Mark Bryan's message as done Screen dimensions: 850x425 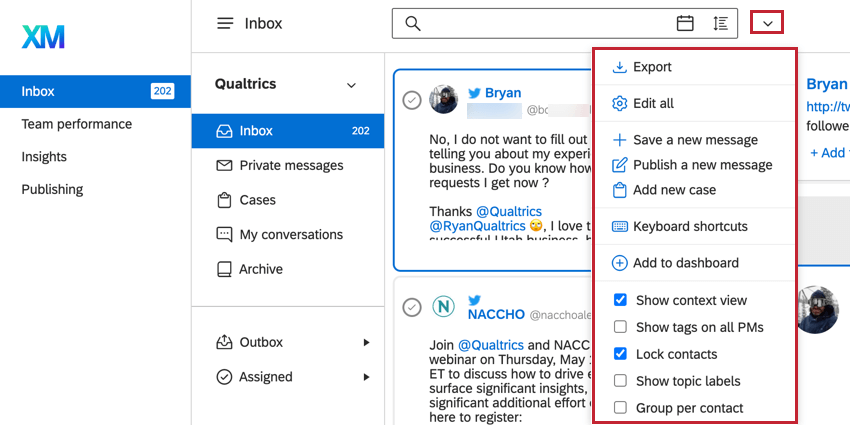[413, 100]
